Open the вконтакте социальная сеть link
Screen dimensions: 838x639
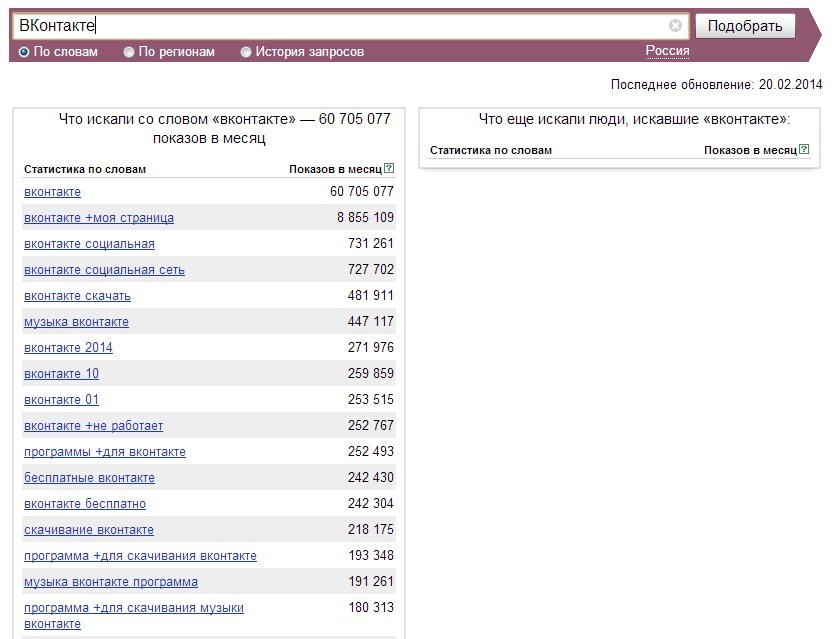(x=104, y=270)
